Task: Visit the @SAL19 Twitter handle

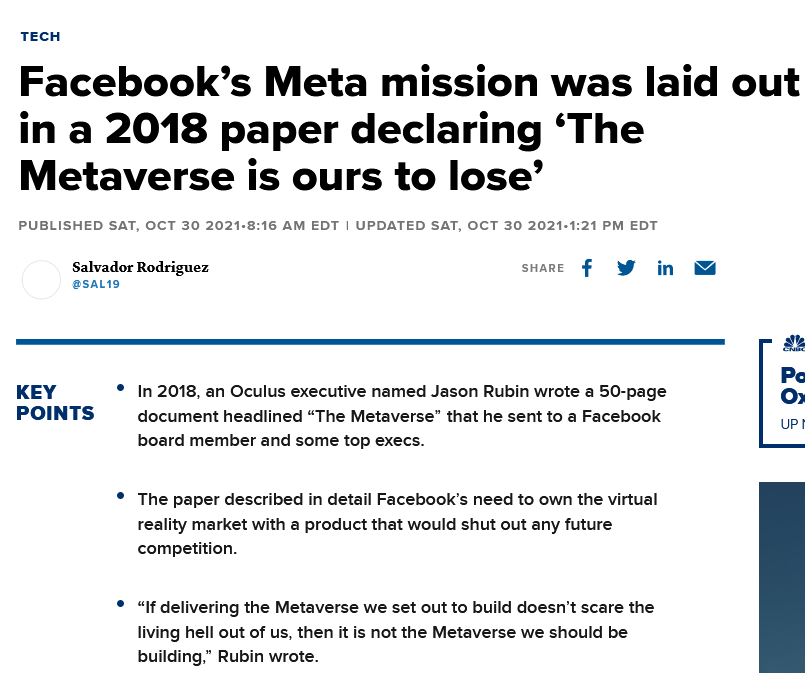Action: 96,284
